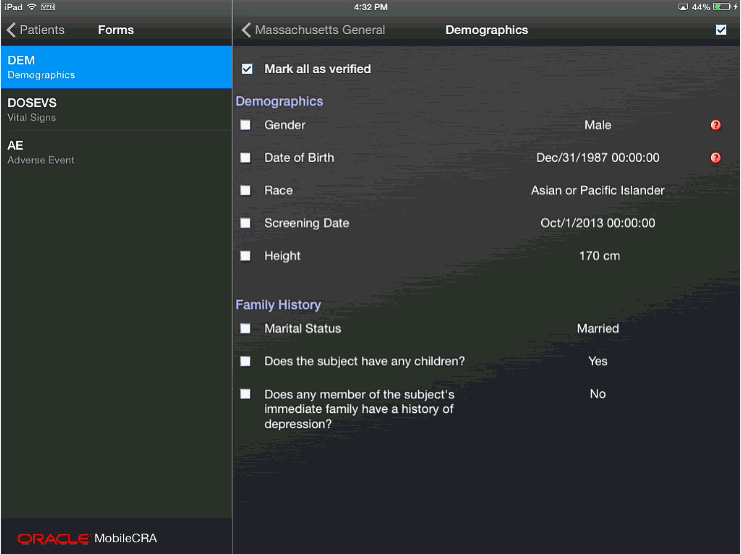Click the Forms panel title
741x554 pixels.
[x=116, y=30]
